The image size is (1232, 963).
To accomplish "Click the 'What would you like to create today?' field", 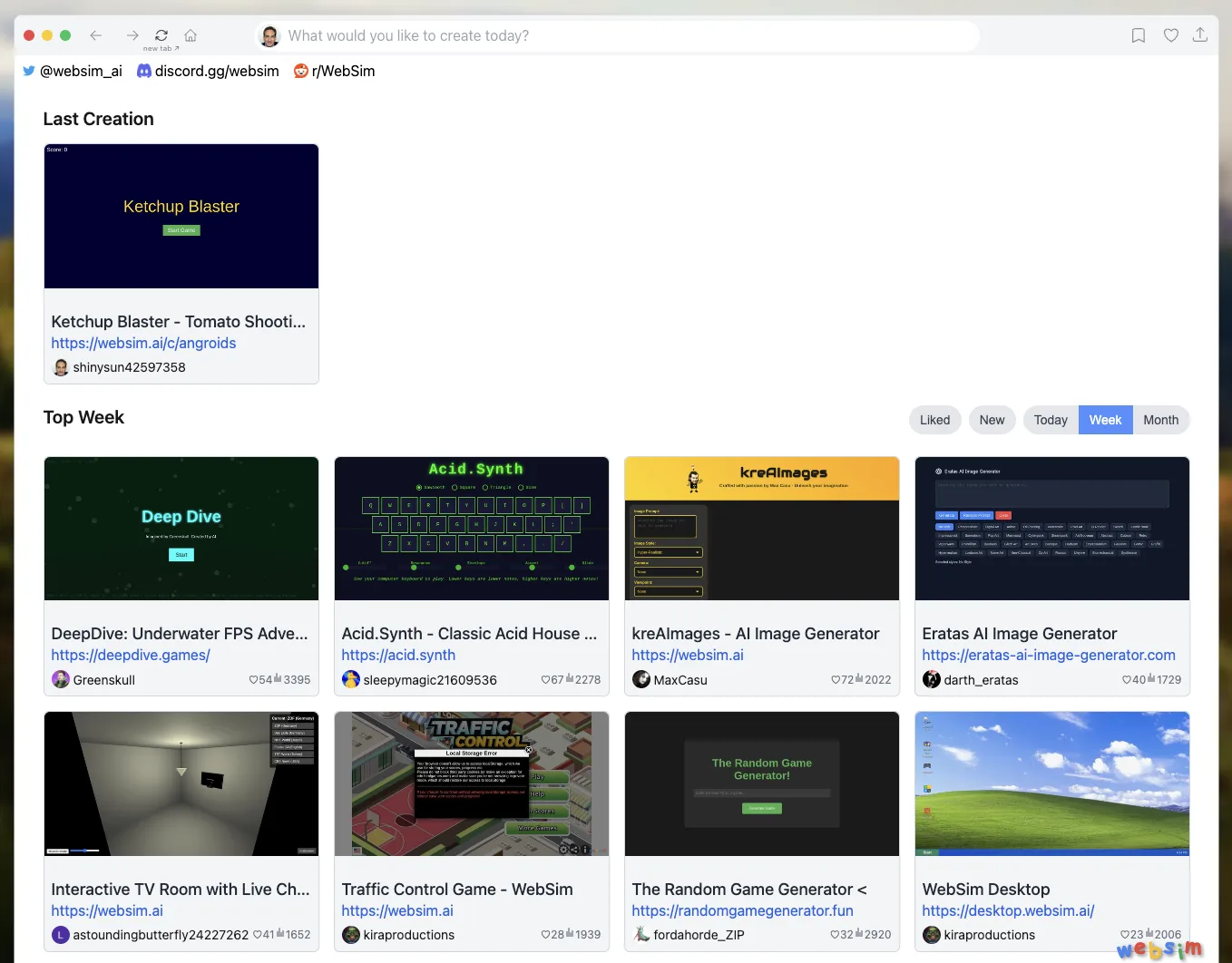I will [x=617, y=35].
